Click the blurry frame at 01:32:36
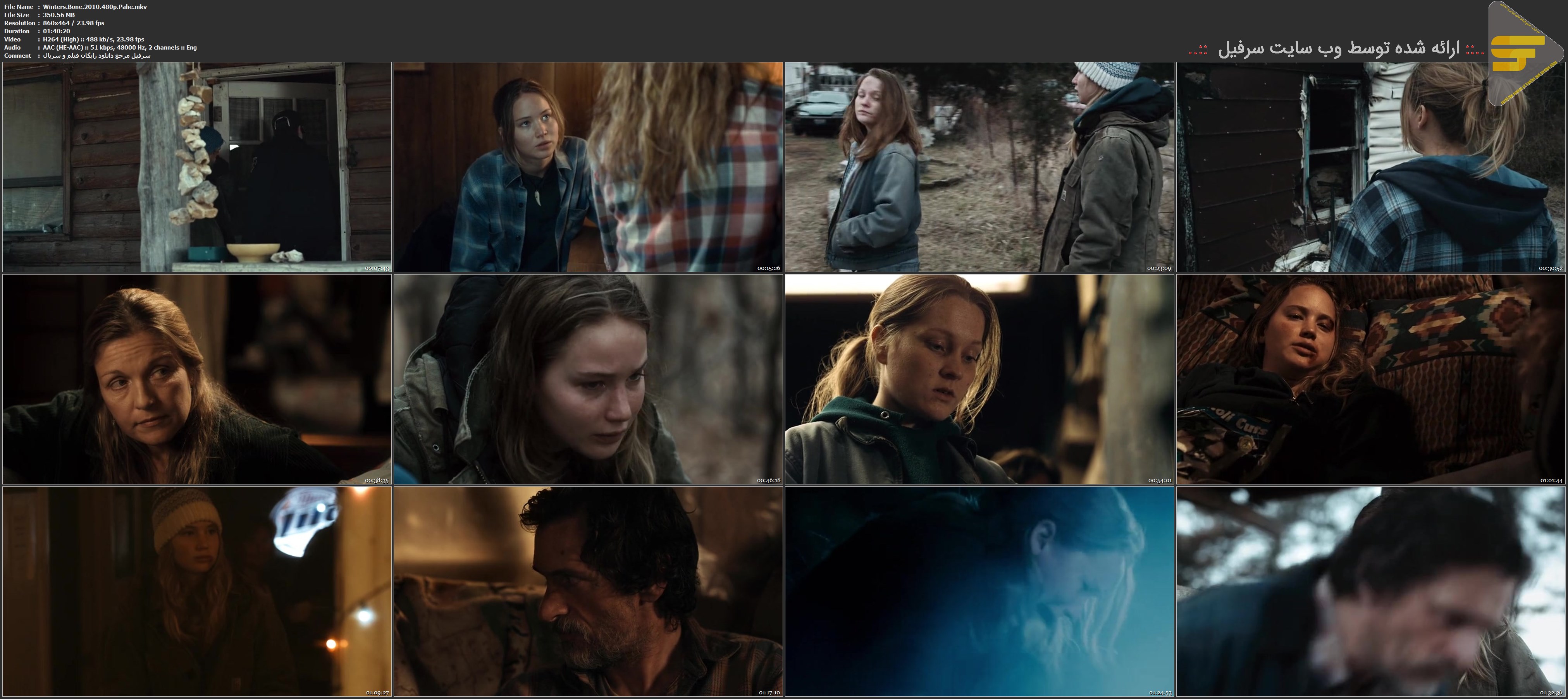1568x699 pixels. 1370,591
